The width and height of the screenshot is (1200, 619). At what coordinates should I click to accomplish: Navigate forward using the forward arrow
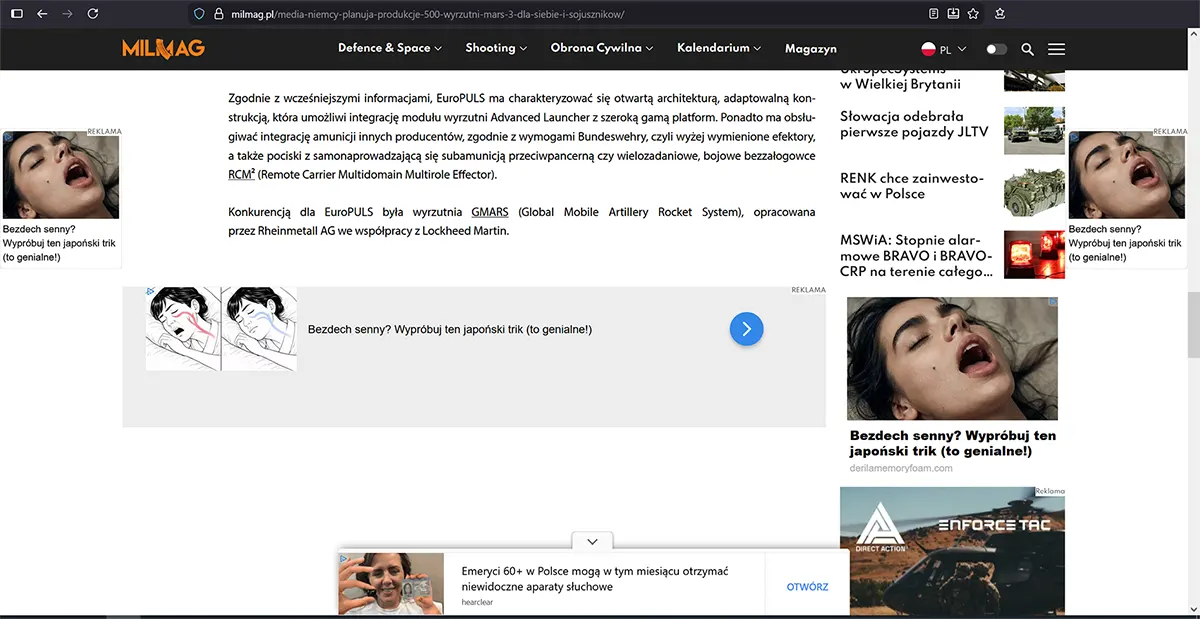67,14
